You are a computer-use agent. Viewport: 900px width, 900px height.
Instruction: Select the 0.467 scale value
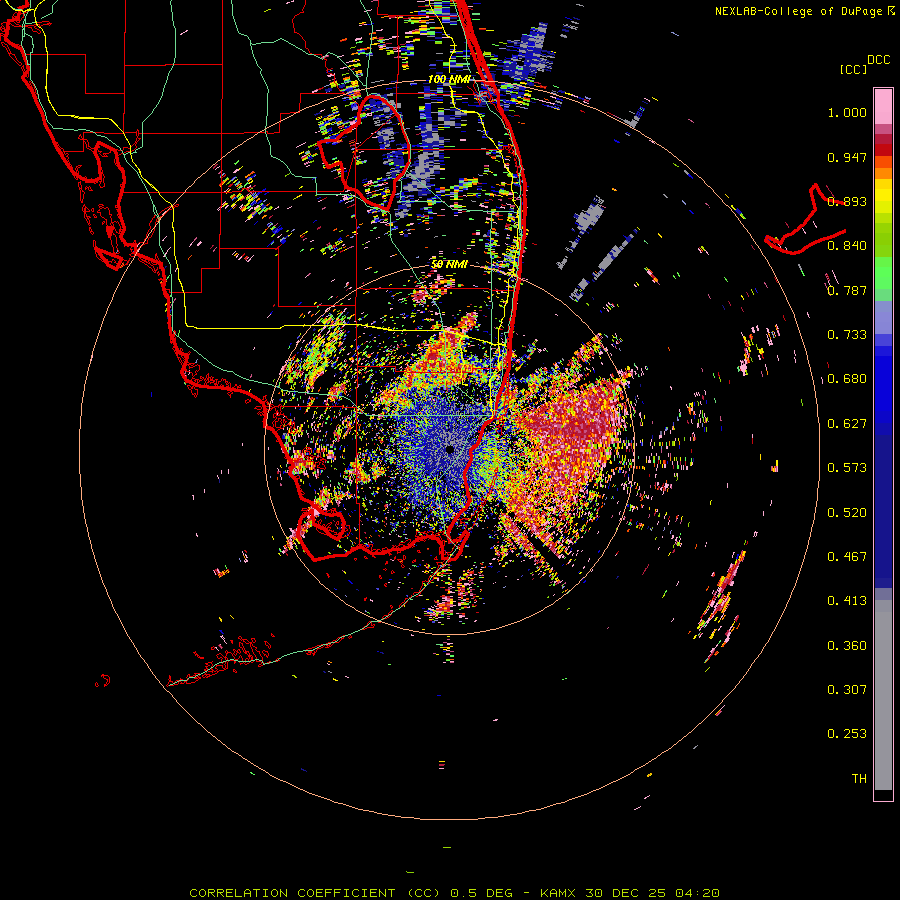847,557
